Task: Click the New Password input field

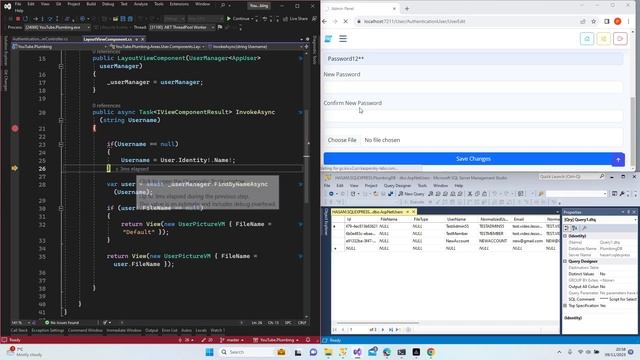Action: point(473,87)
